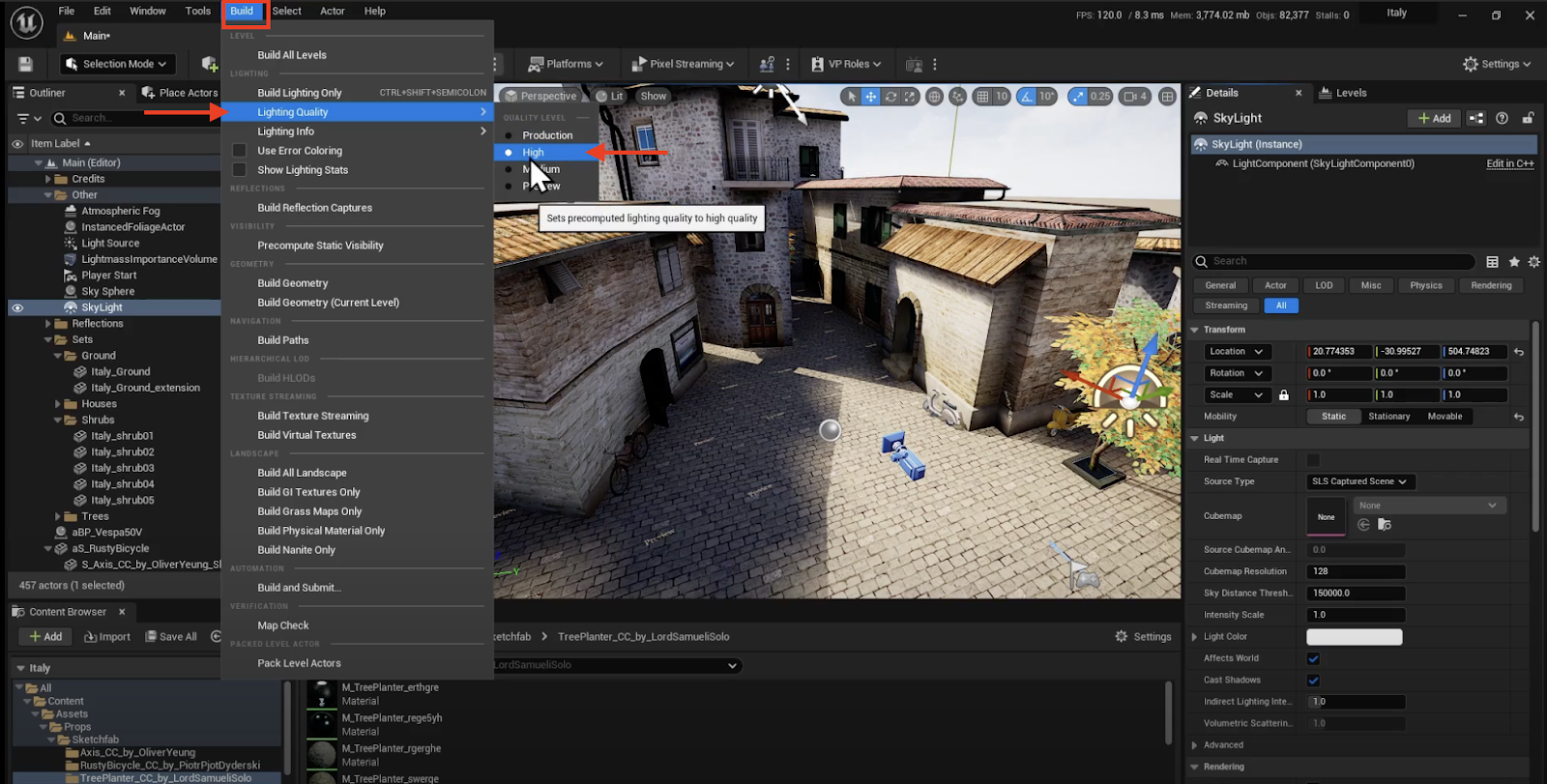Uncheck the Affects World checkbox
1547x784 pixels.
(x=1313, y=658)
